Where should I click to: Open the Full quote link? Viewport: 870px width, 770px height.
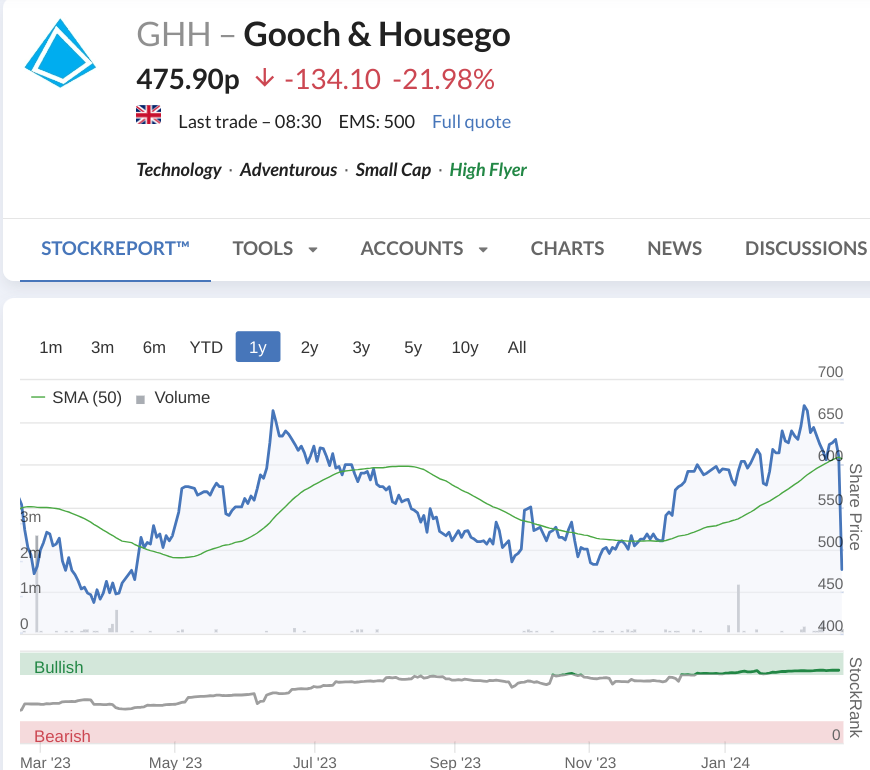[471, 121]
